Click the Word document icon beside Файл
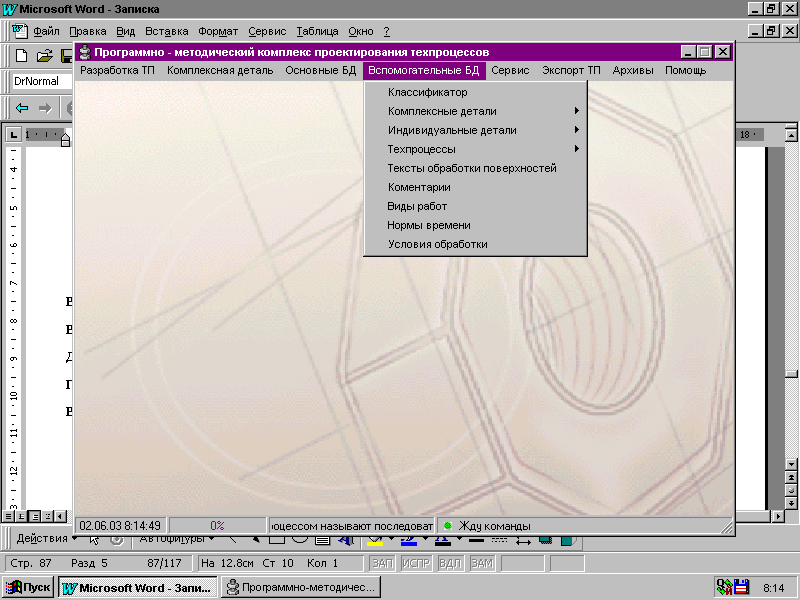 (19, 31)
